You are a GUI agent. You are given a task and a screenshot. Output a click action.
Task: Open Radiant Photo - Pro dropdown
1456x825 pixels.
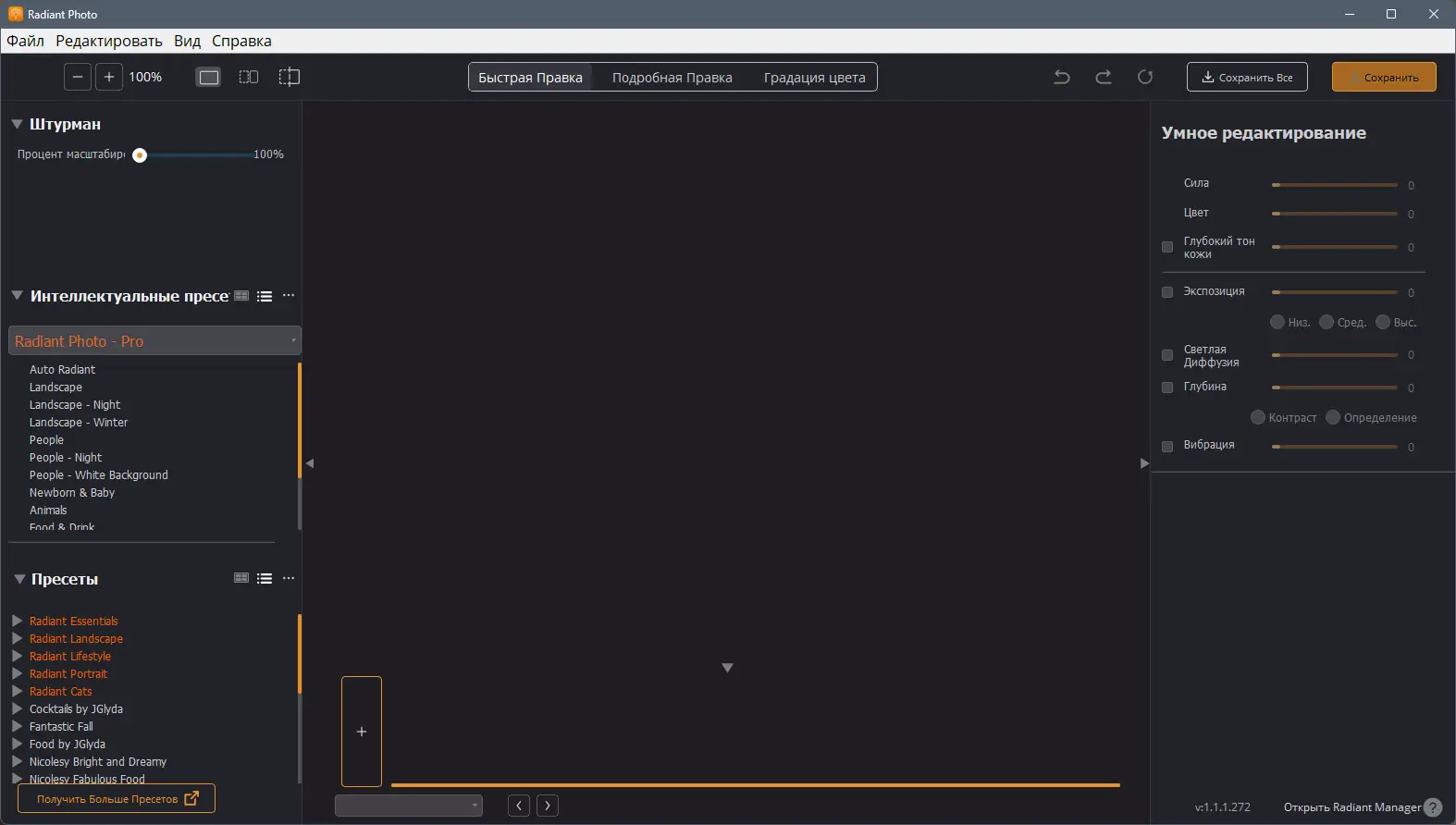pos(154,340)
